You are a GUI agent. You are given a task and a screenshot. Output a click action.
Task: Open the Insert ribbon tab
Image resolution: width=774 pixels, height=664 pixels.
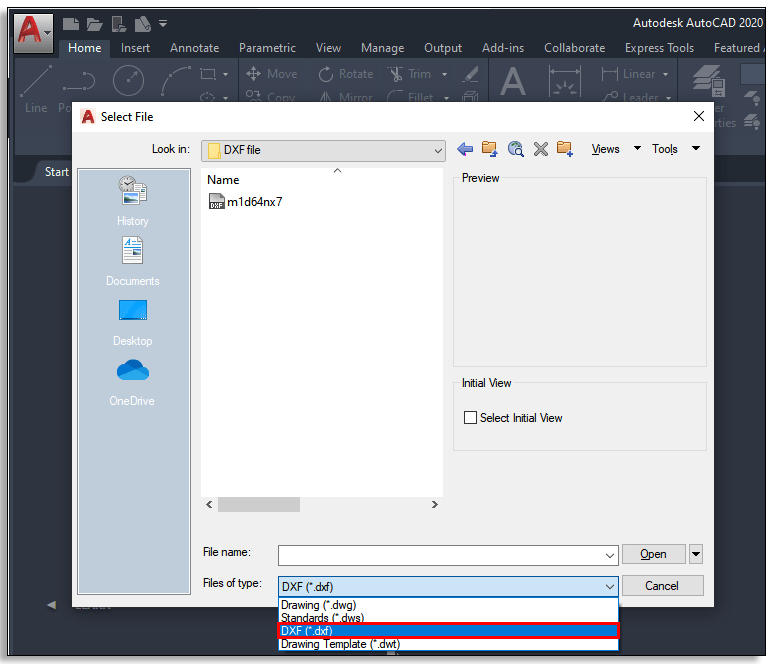[135, 48]
